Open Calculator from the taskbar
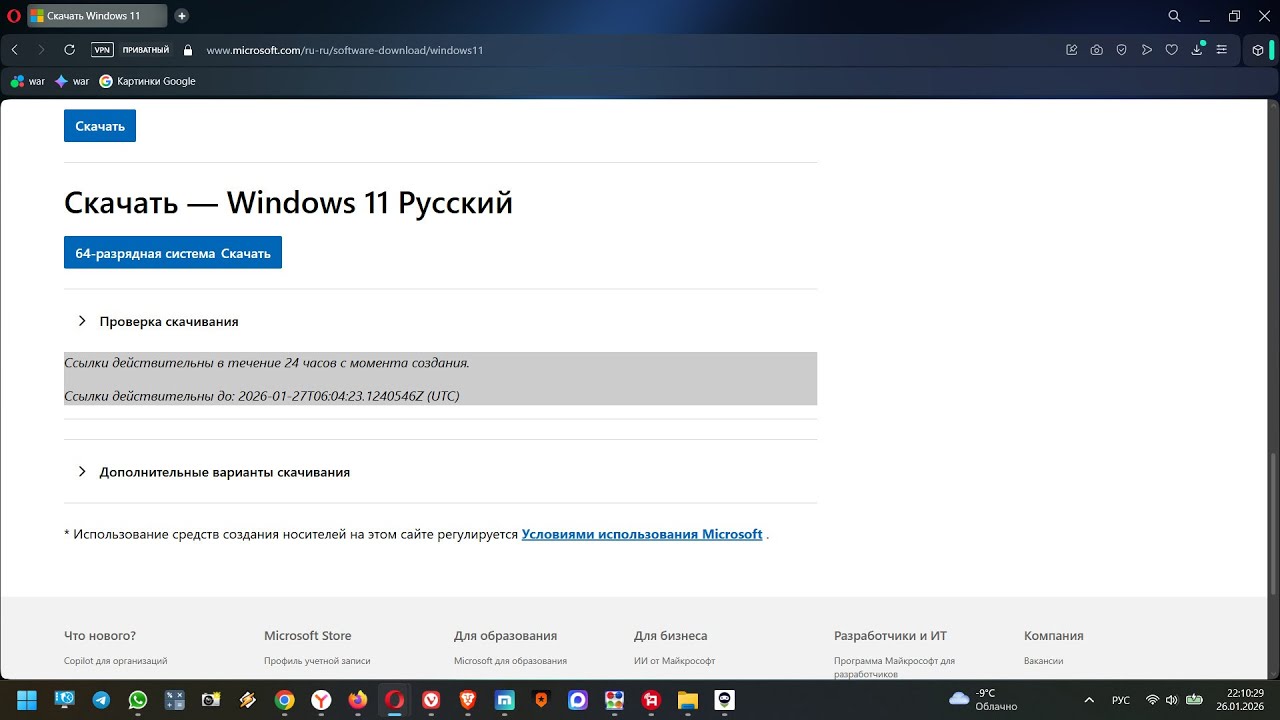 click(x=174, y=700)
